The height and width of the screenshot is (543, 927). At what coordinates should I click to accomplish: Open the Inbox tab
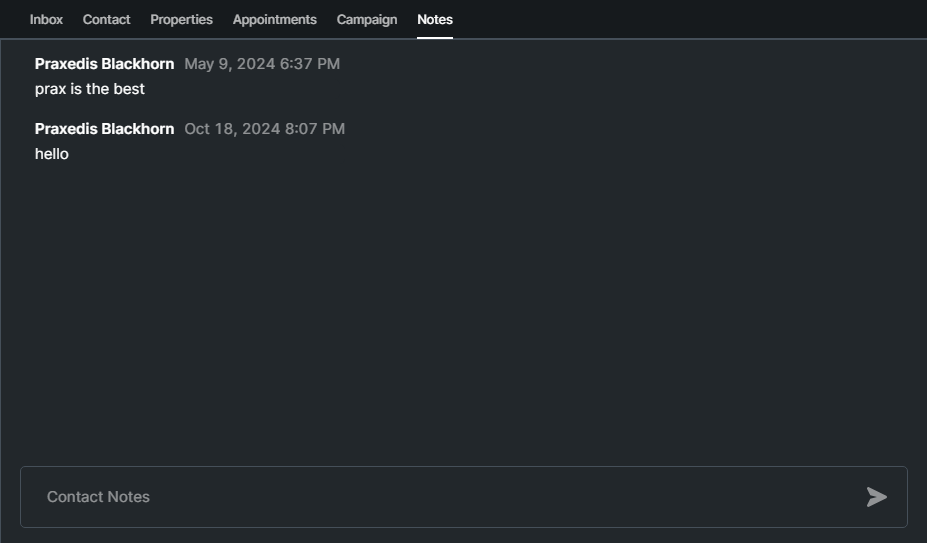point(46,20)
